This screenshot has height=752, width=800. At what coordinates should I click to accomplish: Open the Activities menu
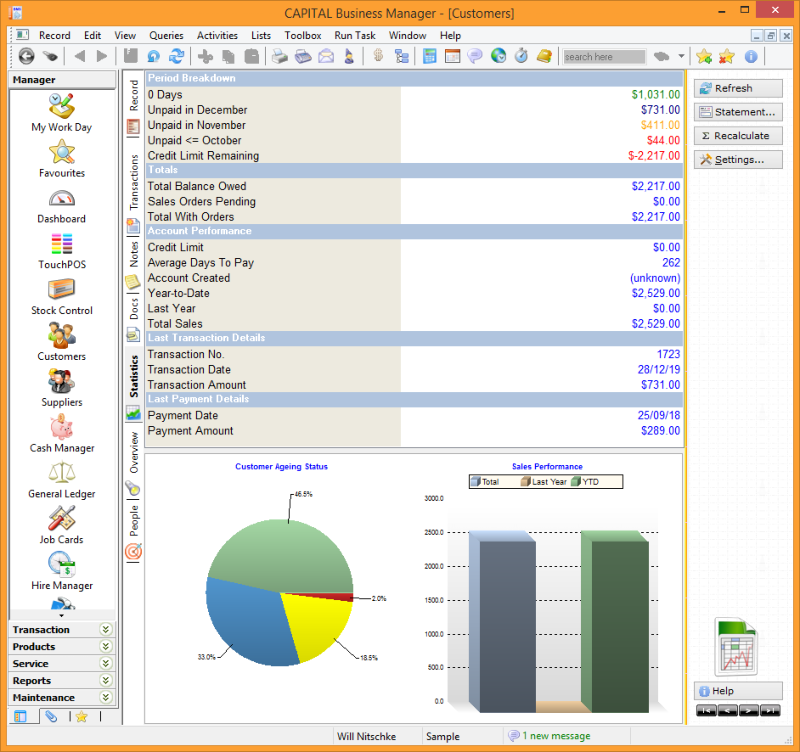(217, 35)
